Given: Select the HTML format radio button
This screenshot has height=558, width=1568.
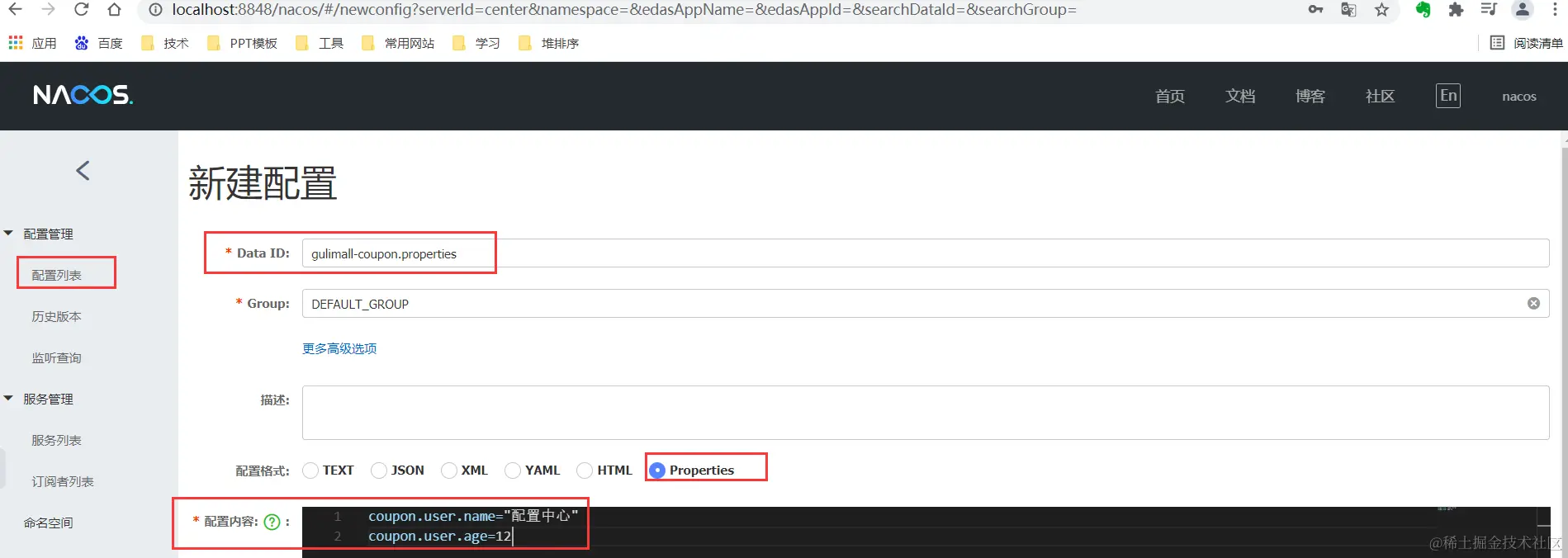Looking at the screenshot, I should point(585,471).
